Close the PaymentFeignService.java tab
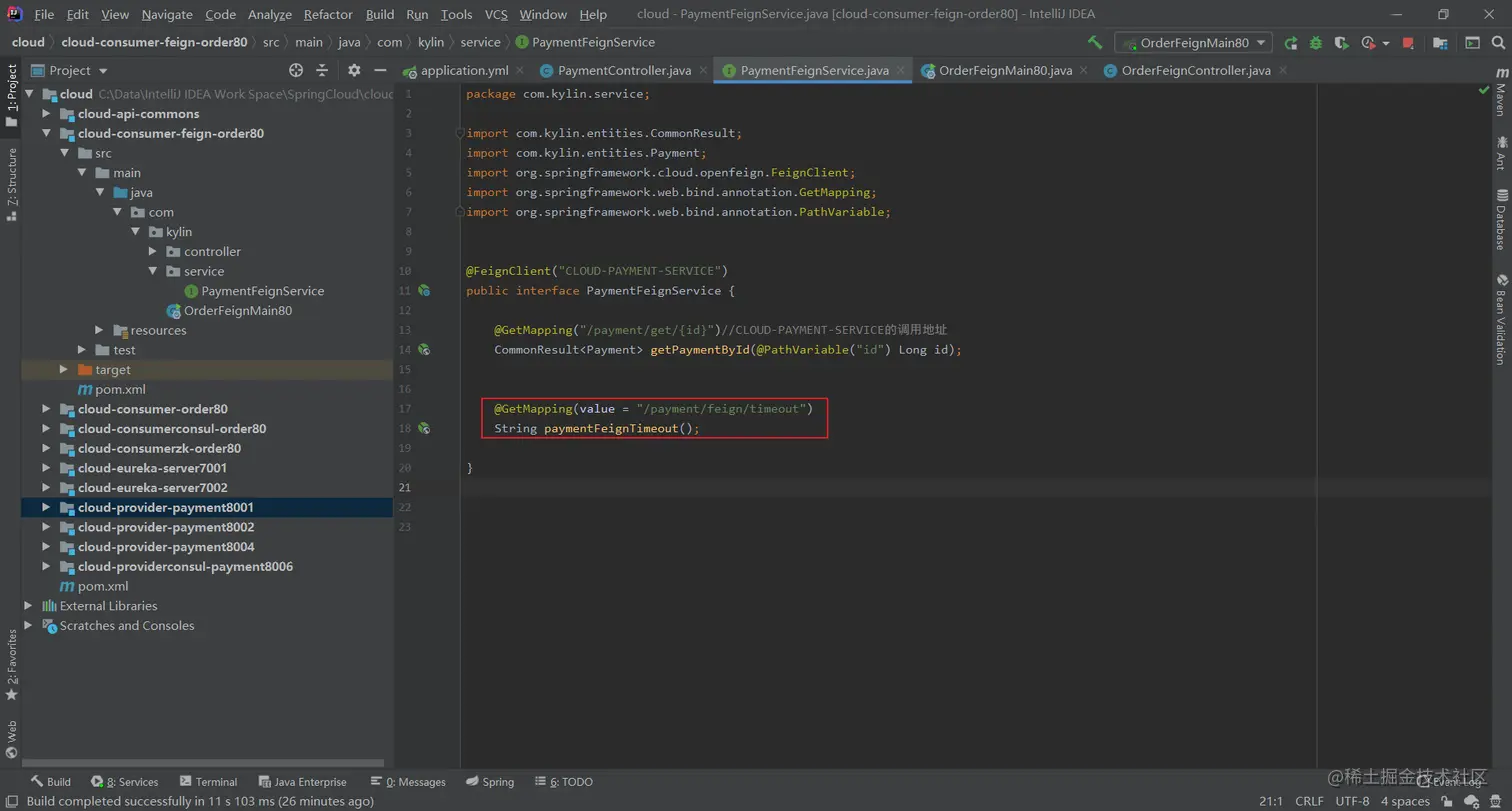1512x811 pixels. 900,71
